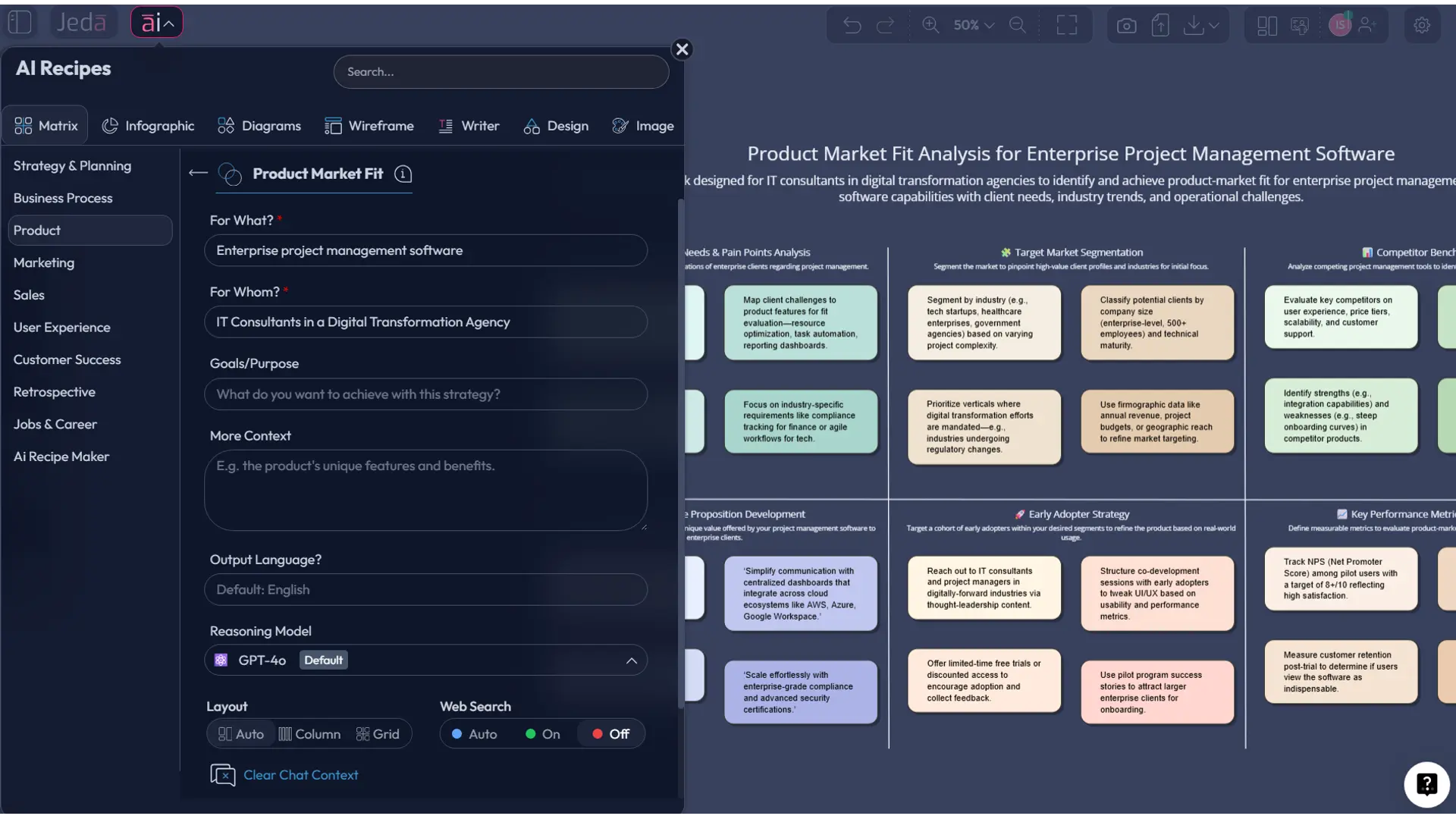
Task: Open the split-view layout icon
Action: 1267,24
